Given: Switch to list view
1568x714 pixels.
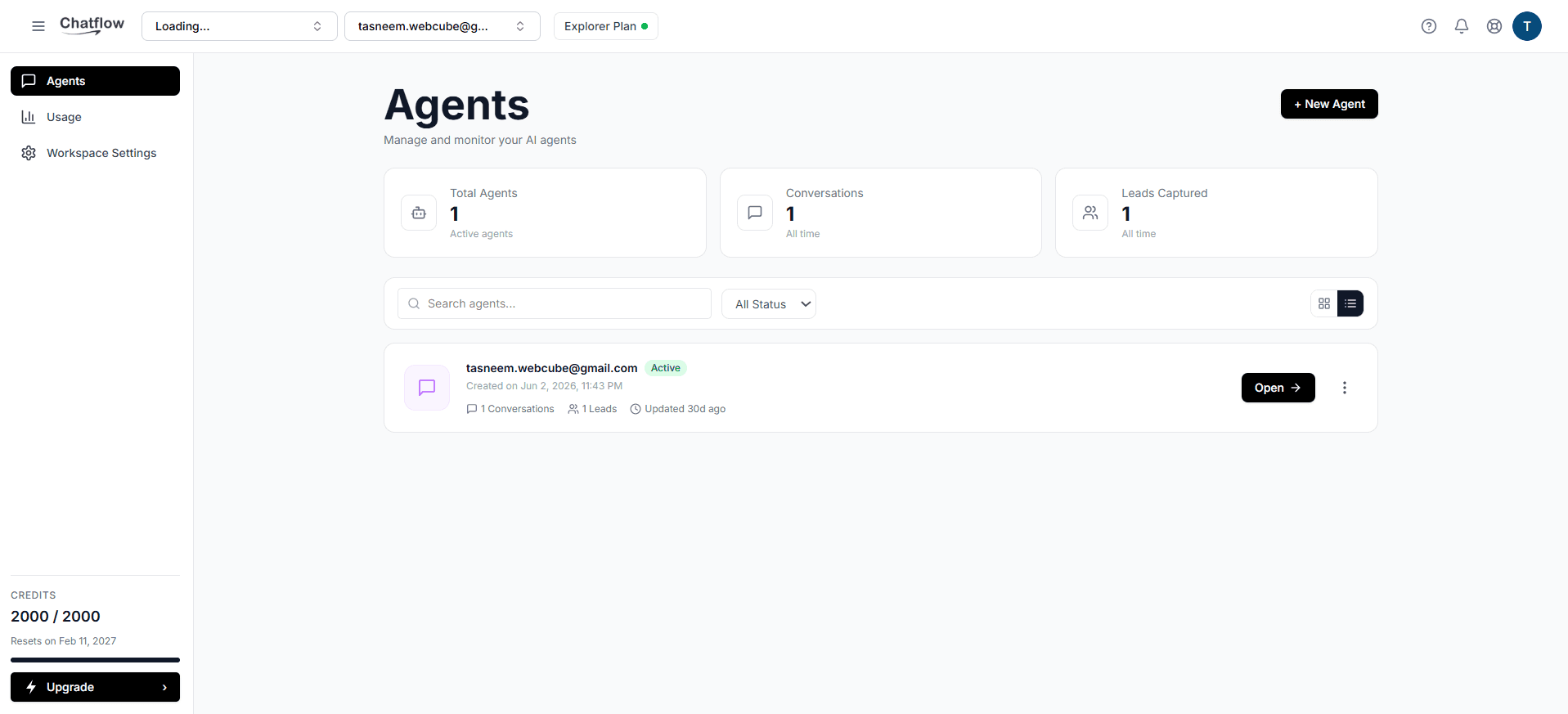Looking at the screenshot, I should (1350, 303).
